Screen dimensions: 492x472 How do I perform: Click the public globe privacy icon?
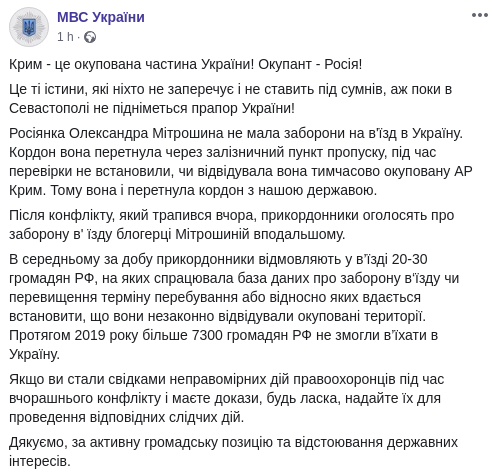click(x=90, y=37)
